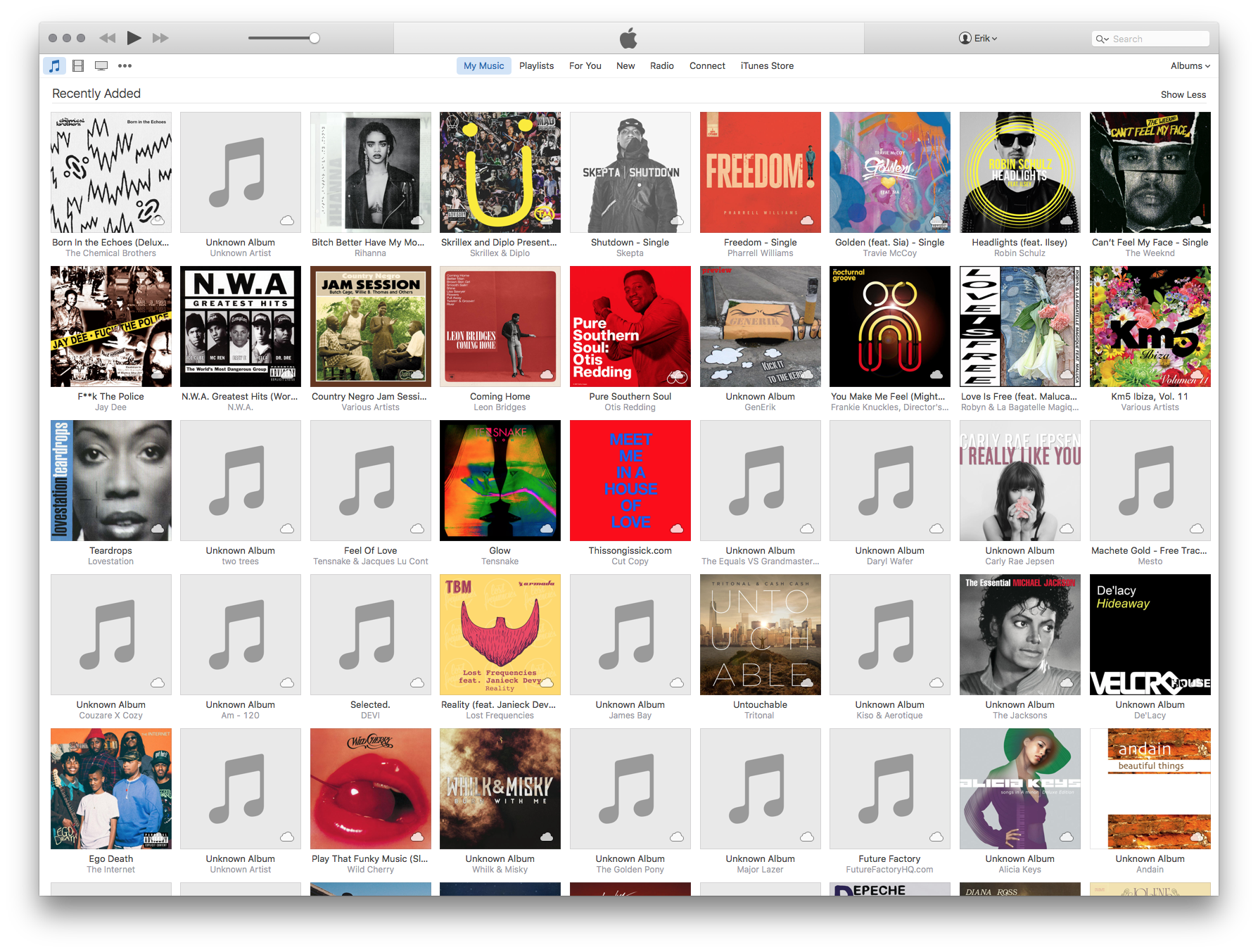
Task: Click the Apple logo in the status display
Action: [628, 38]
